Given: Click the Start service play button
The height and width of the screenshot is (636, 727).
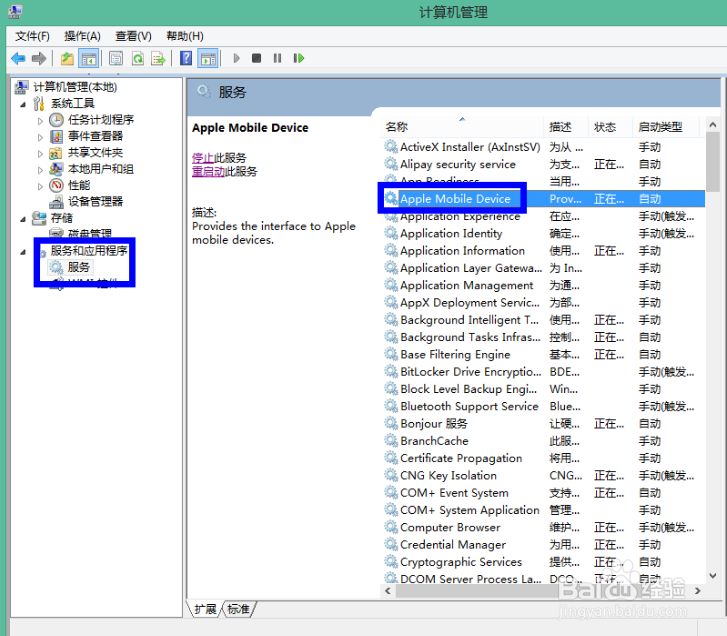Looking at the screenshot, I should pyautogui.click(x=236, y=58).
